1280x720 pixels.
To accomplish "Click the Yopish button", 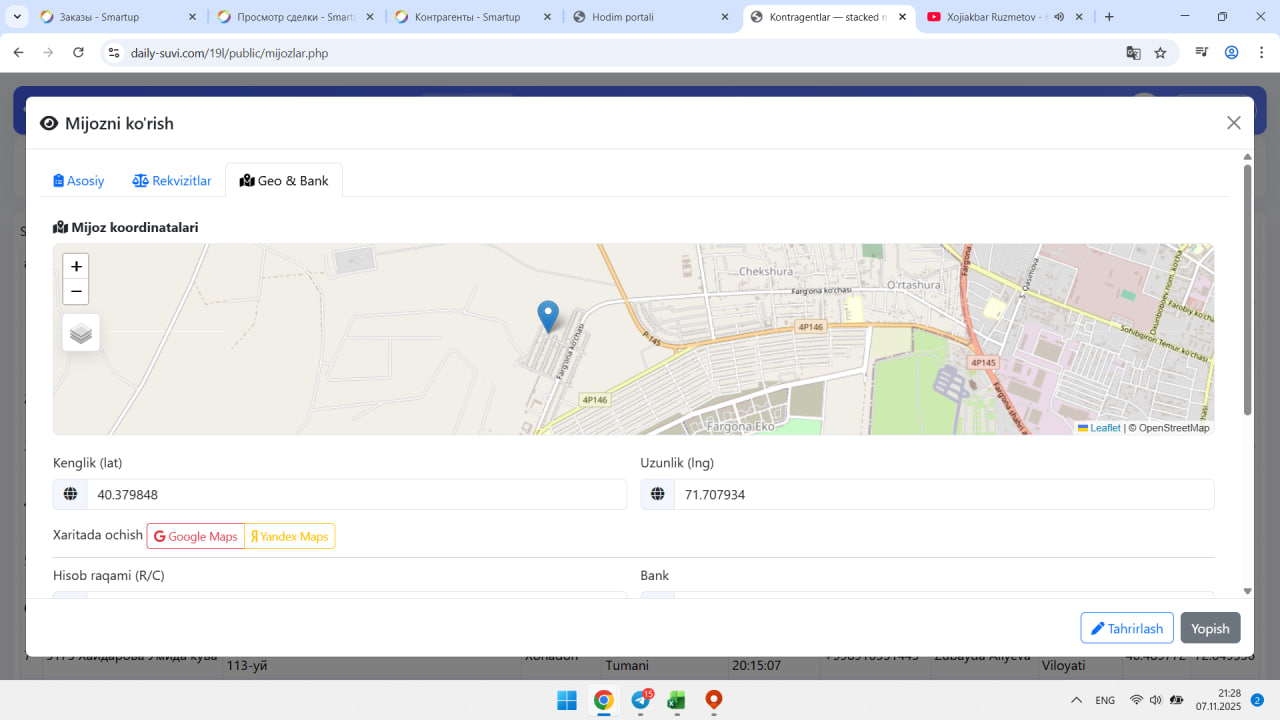I will click(1211, 628).
